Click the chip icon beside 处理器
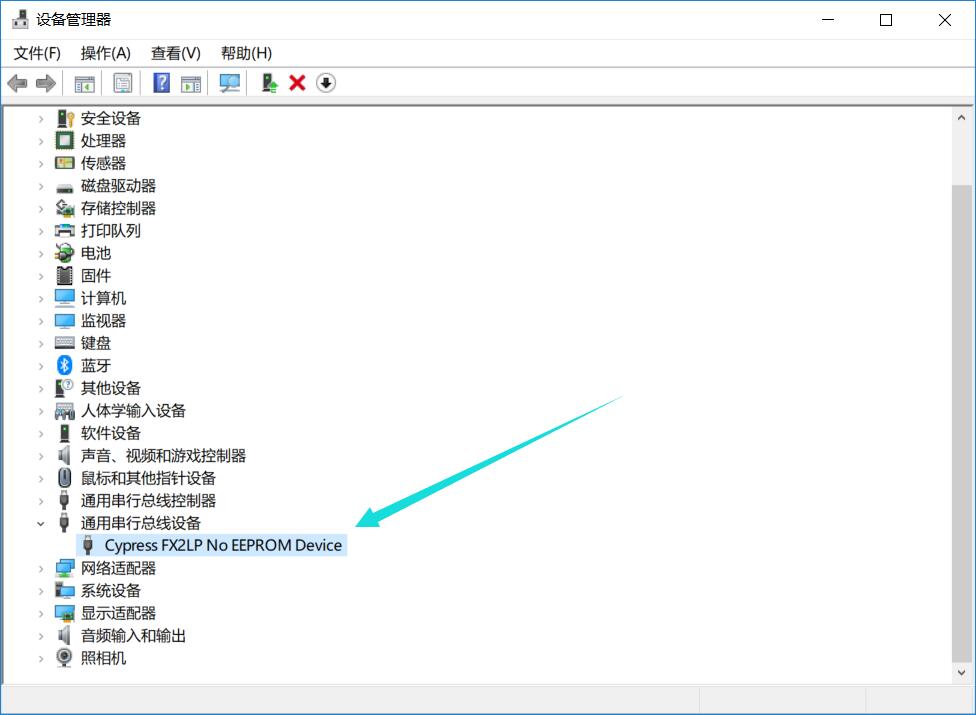976x715 pixels. (x=65, y=141)
